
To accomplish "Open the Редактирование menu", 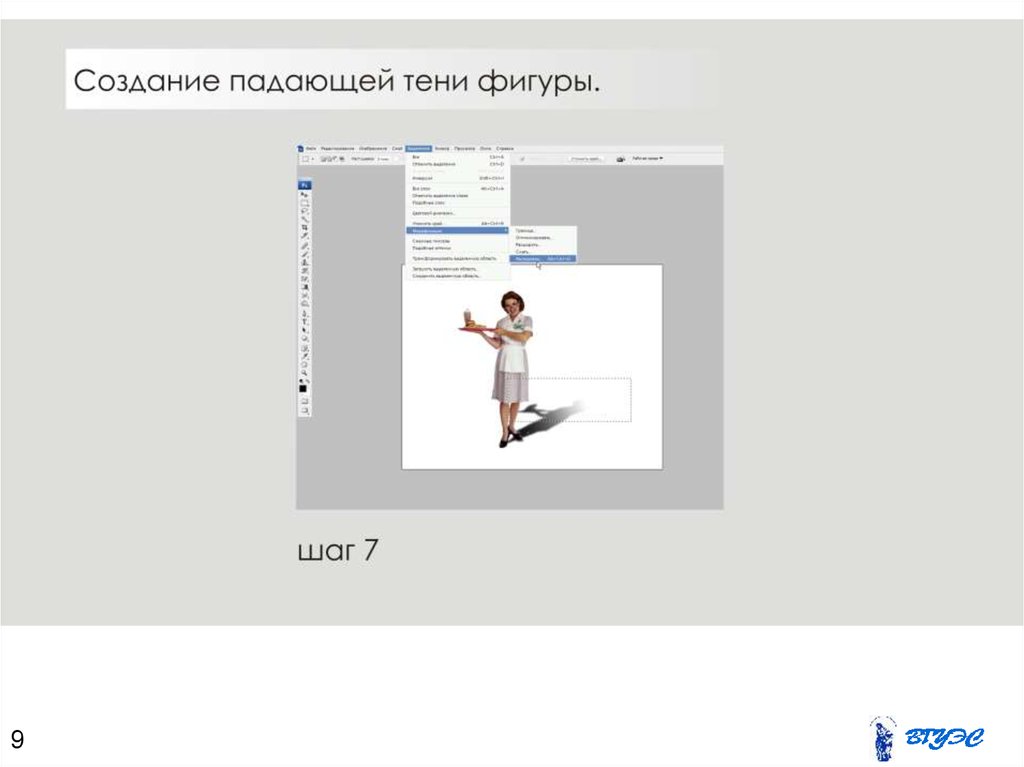I will (x=338, y=148).
